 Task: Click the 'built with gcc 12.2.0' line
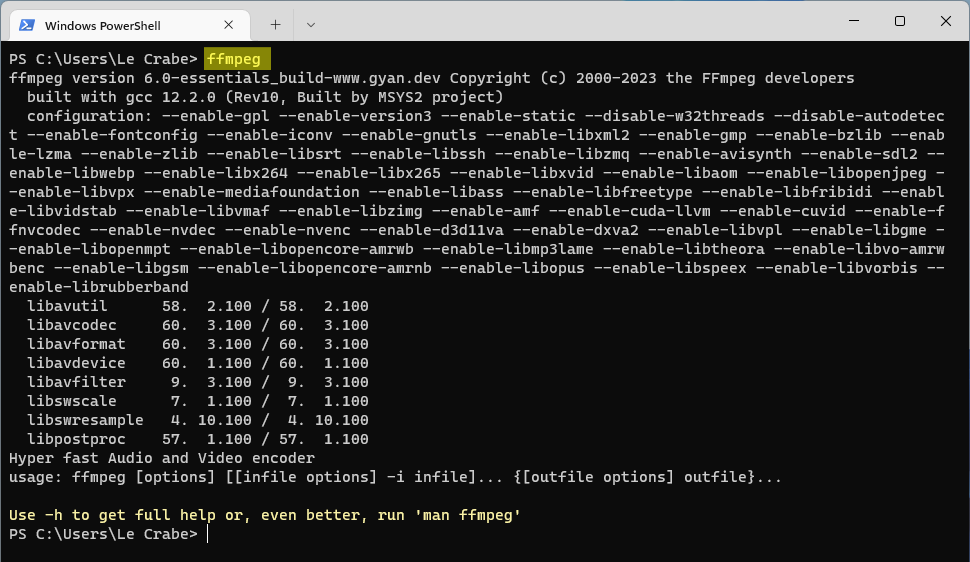click(x=265, y=97)
